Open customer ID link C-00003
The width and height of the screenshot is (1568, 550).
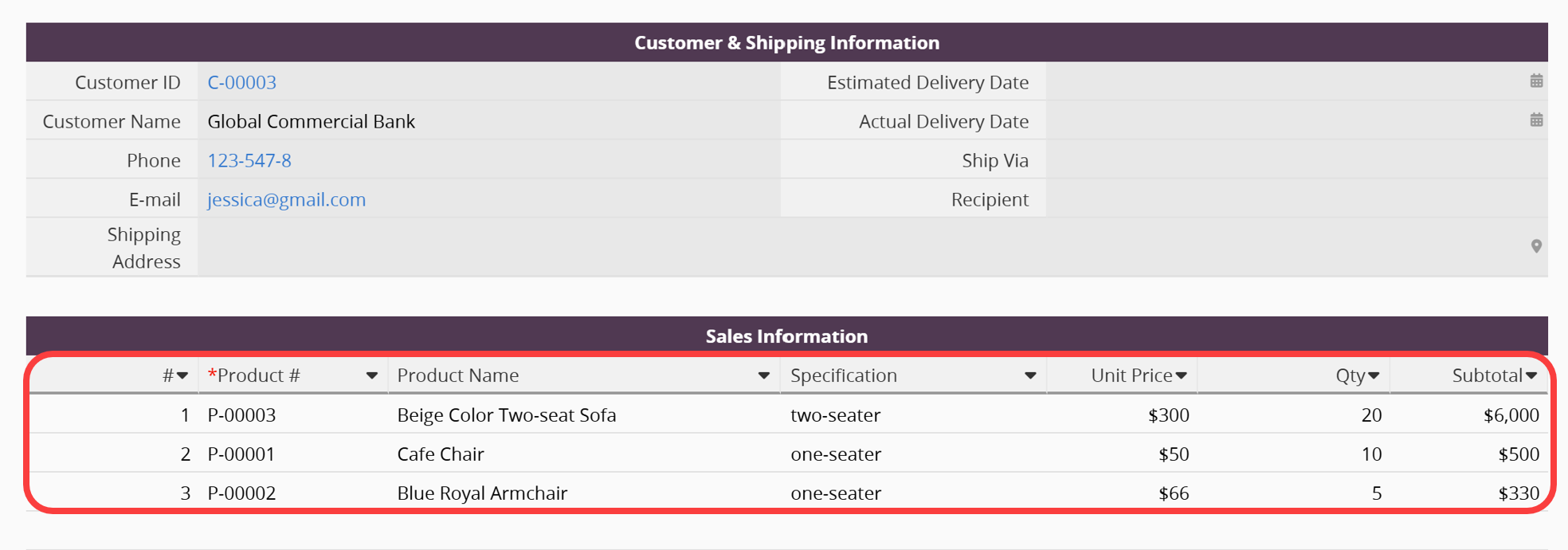241,82
